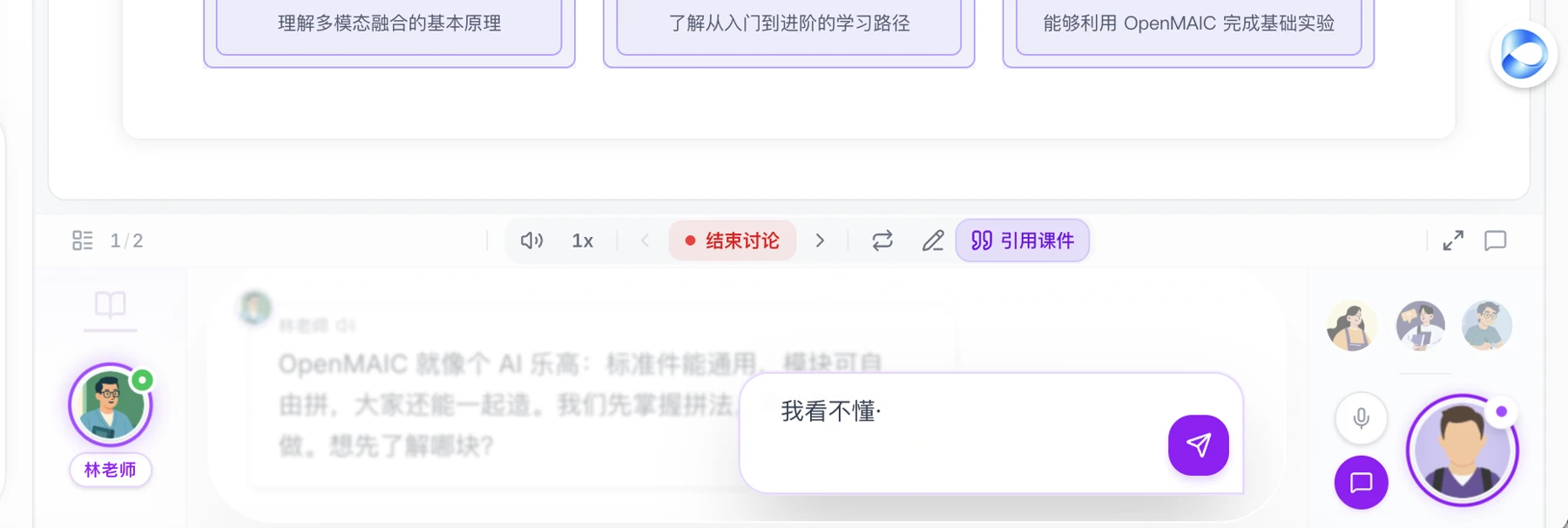1568x528 pixels.
Task: Click the 1/2 slide counter
Action: [x=126, y=240]
